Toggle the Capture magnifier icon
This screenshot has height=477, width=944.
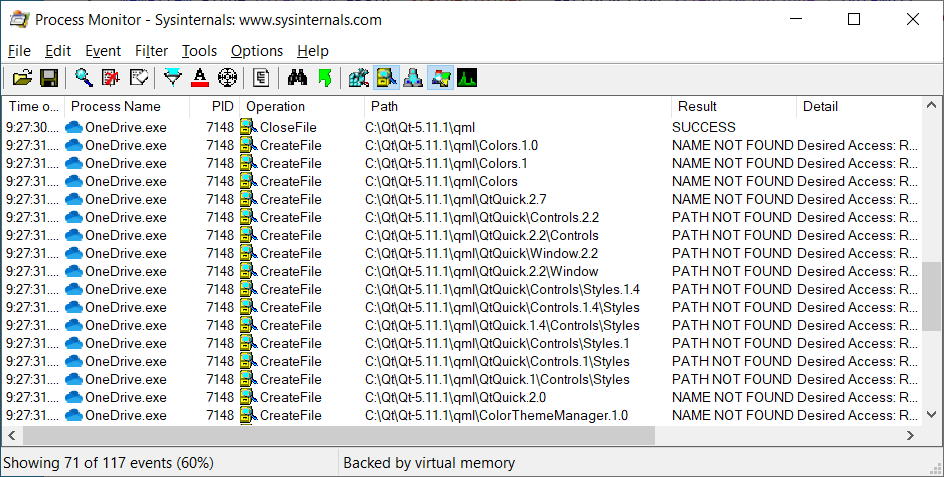click(84, 78)
